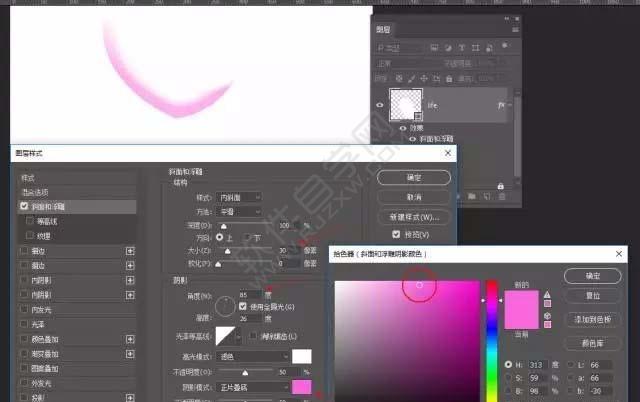Click plus icon beside 渐变叠加
640x402 pixels.
pyautogui.click(x=130, y=354)
